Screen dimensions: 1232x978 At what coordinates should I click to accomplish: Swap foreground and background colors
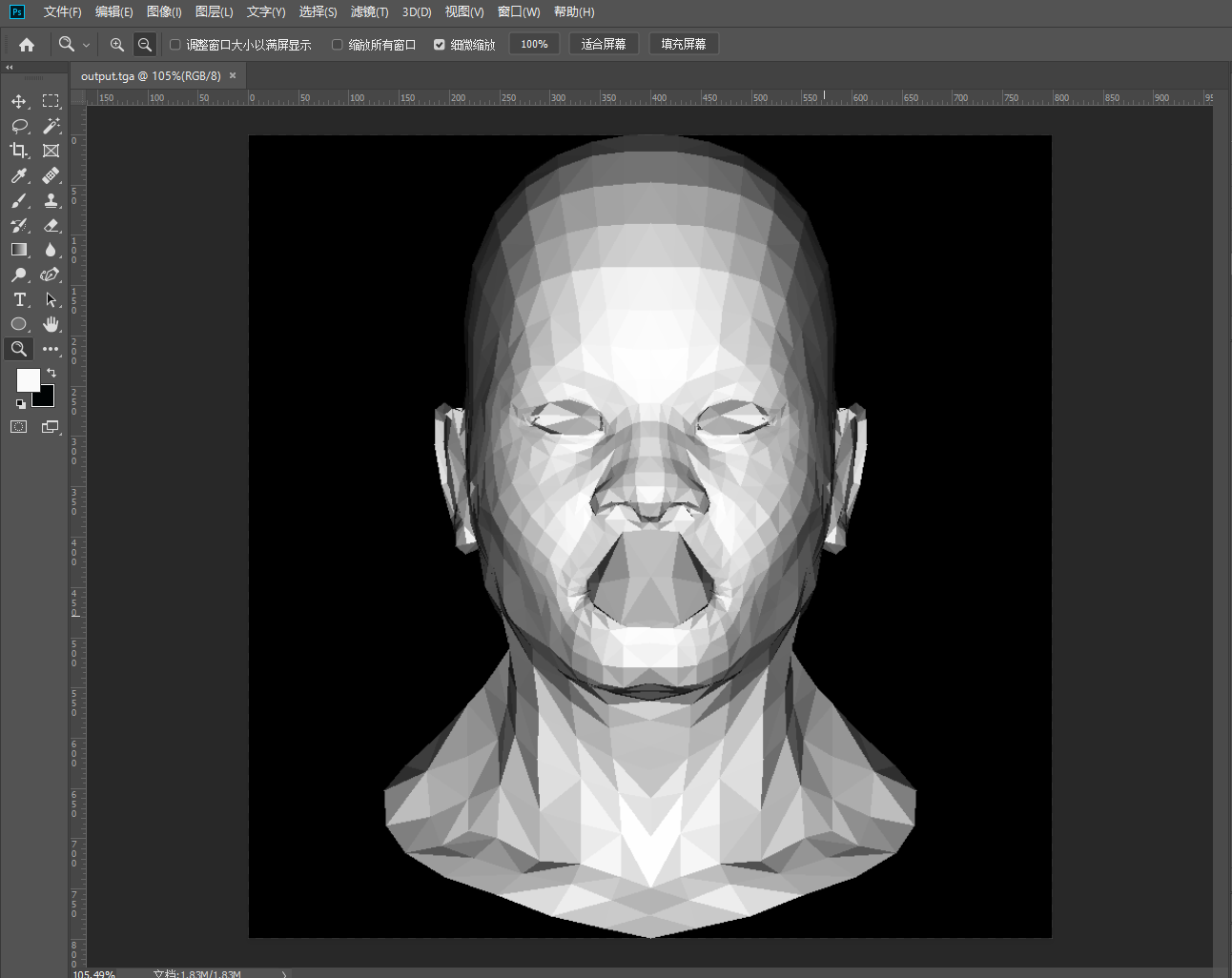coord(51,373)
